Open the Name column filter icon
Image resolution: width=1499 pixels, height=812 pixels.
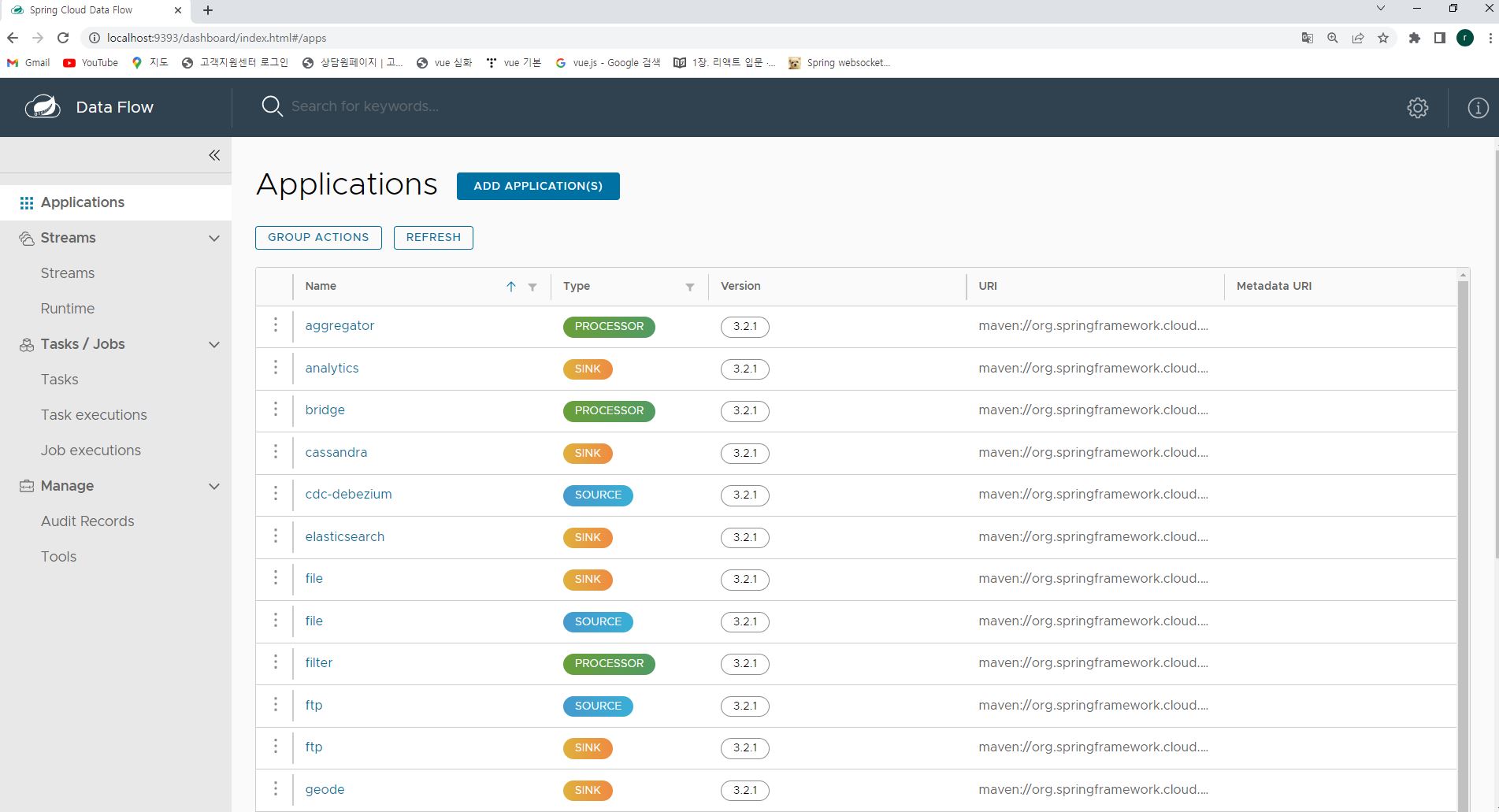[x=532, y=287]
